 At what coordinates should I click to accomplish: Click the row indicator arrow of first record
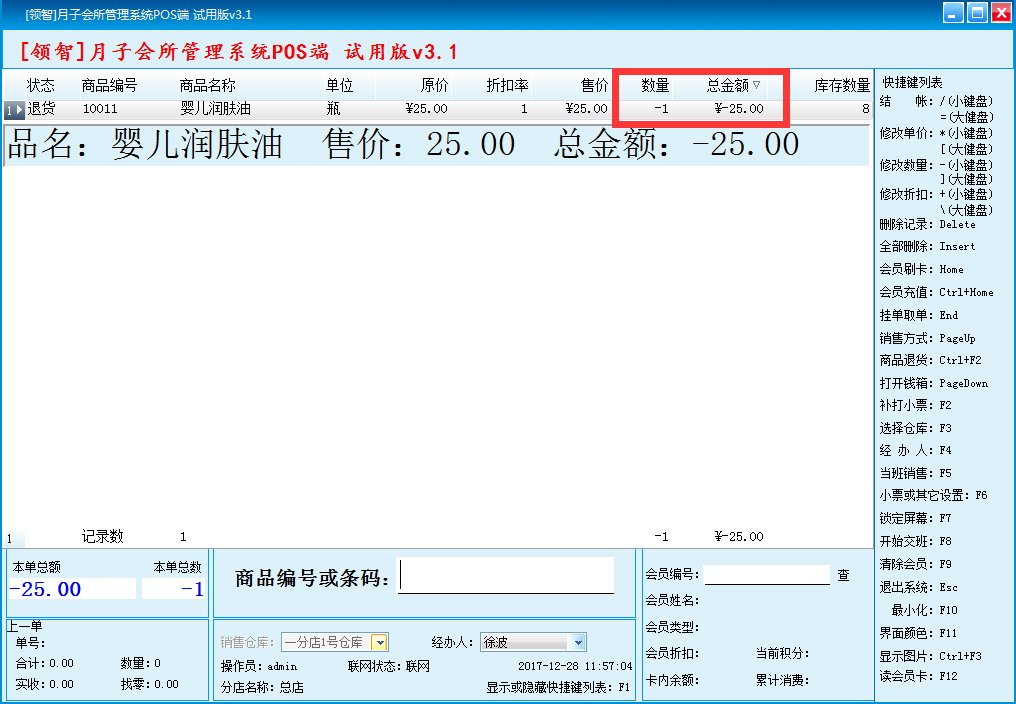click(13, 110)
